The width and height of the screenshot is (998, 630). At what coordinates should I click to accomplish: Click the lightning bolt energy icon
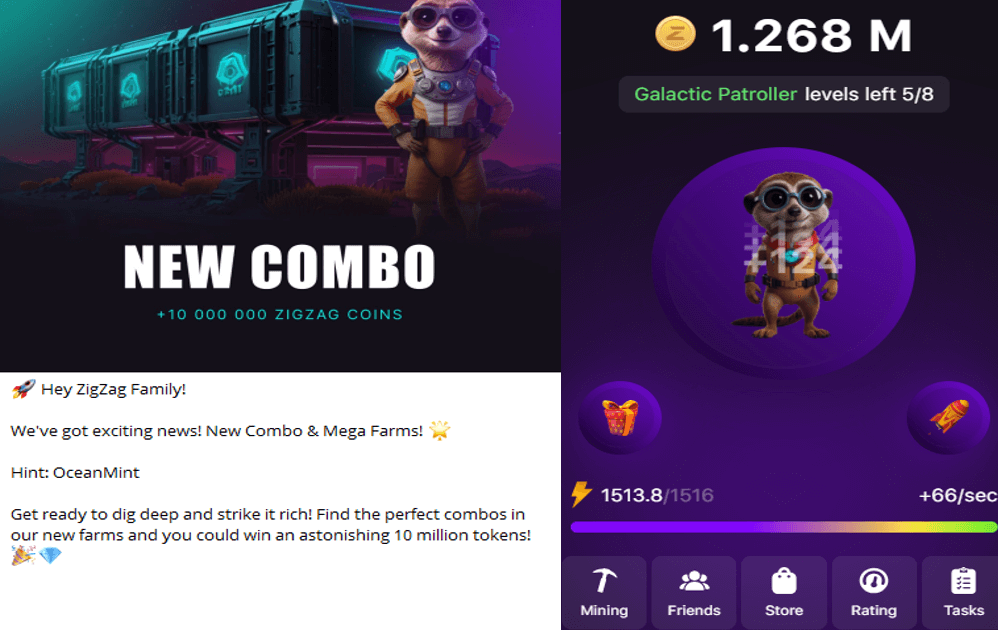pyautogui.click(x=580, y=494)
